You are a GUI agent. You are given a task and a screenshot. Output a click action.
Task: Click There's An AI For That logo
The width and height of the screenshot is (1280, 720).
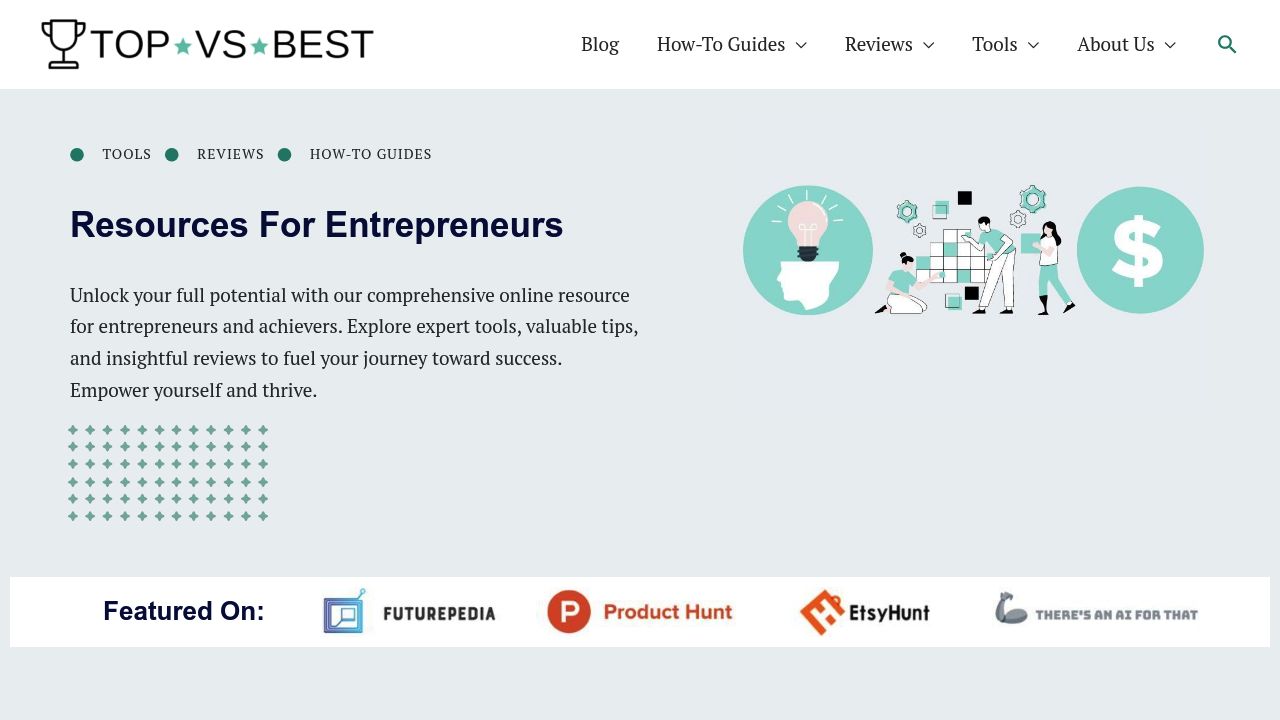1096,609
